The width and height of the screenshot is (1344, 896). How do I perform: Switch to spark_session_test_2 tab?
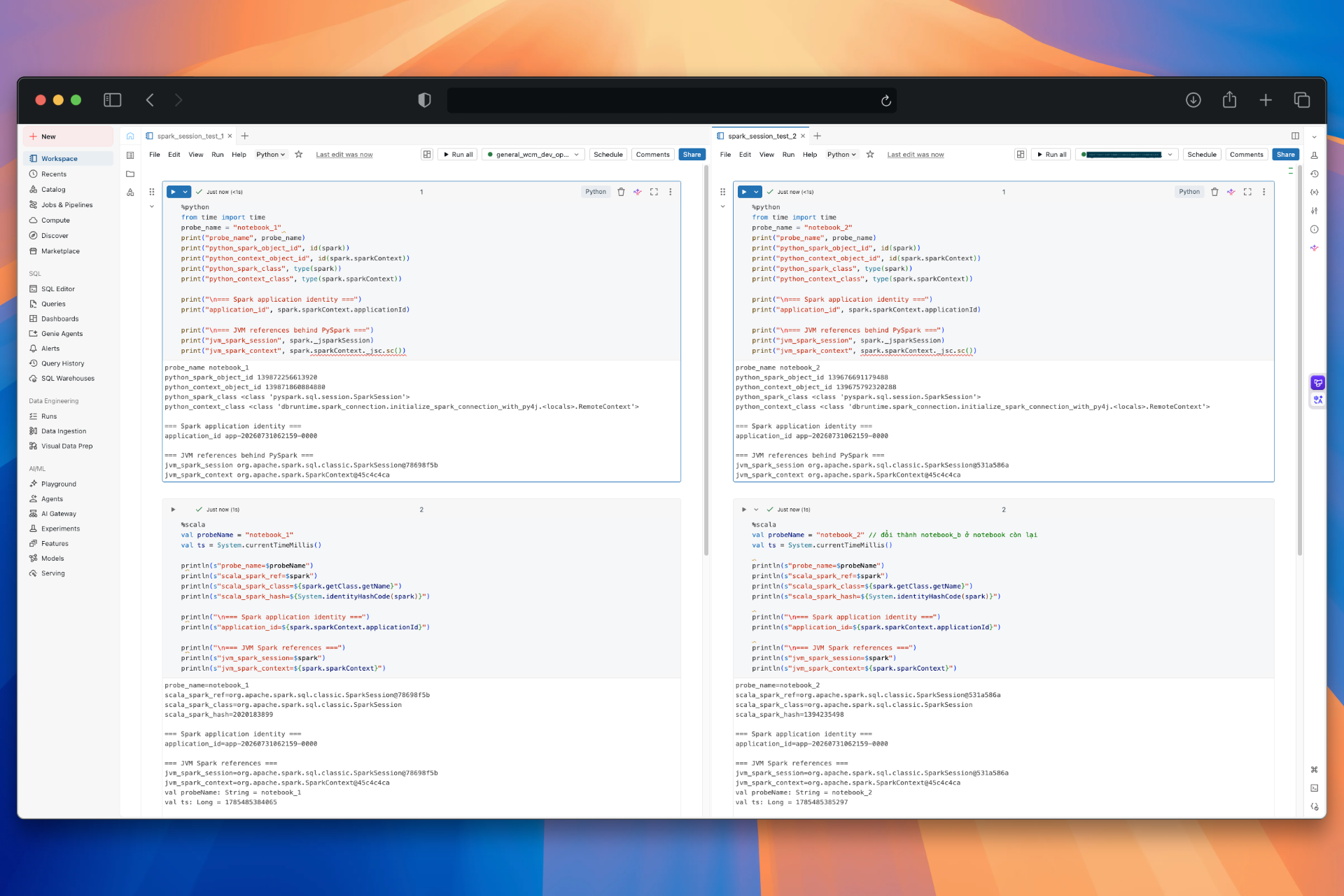tap(762, 136)
